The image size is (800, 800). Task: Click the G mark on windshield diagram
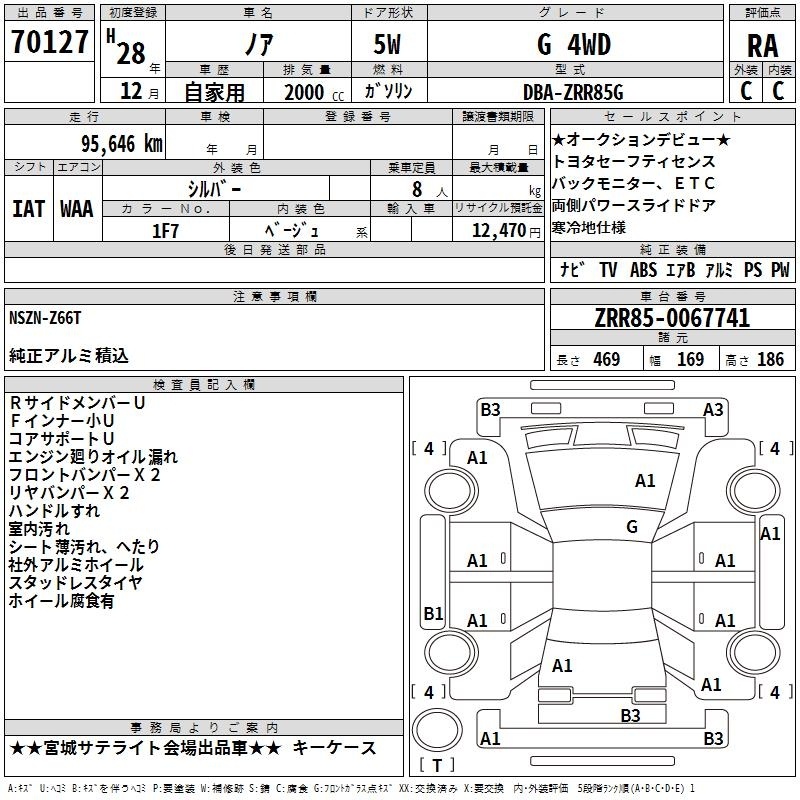point(632,527)
